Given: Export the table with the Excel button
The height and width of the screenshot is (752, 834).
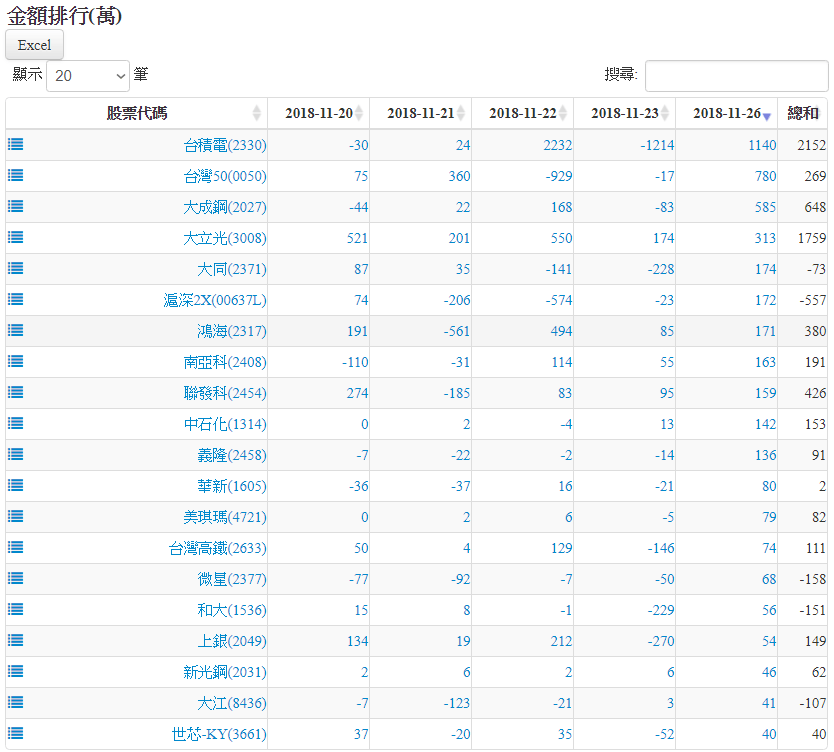Looking at the screenshot, I should 34,45.
